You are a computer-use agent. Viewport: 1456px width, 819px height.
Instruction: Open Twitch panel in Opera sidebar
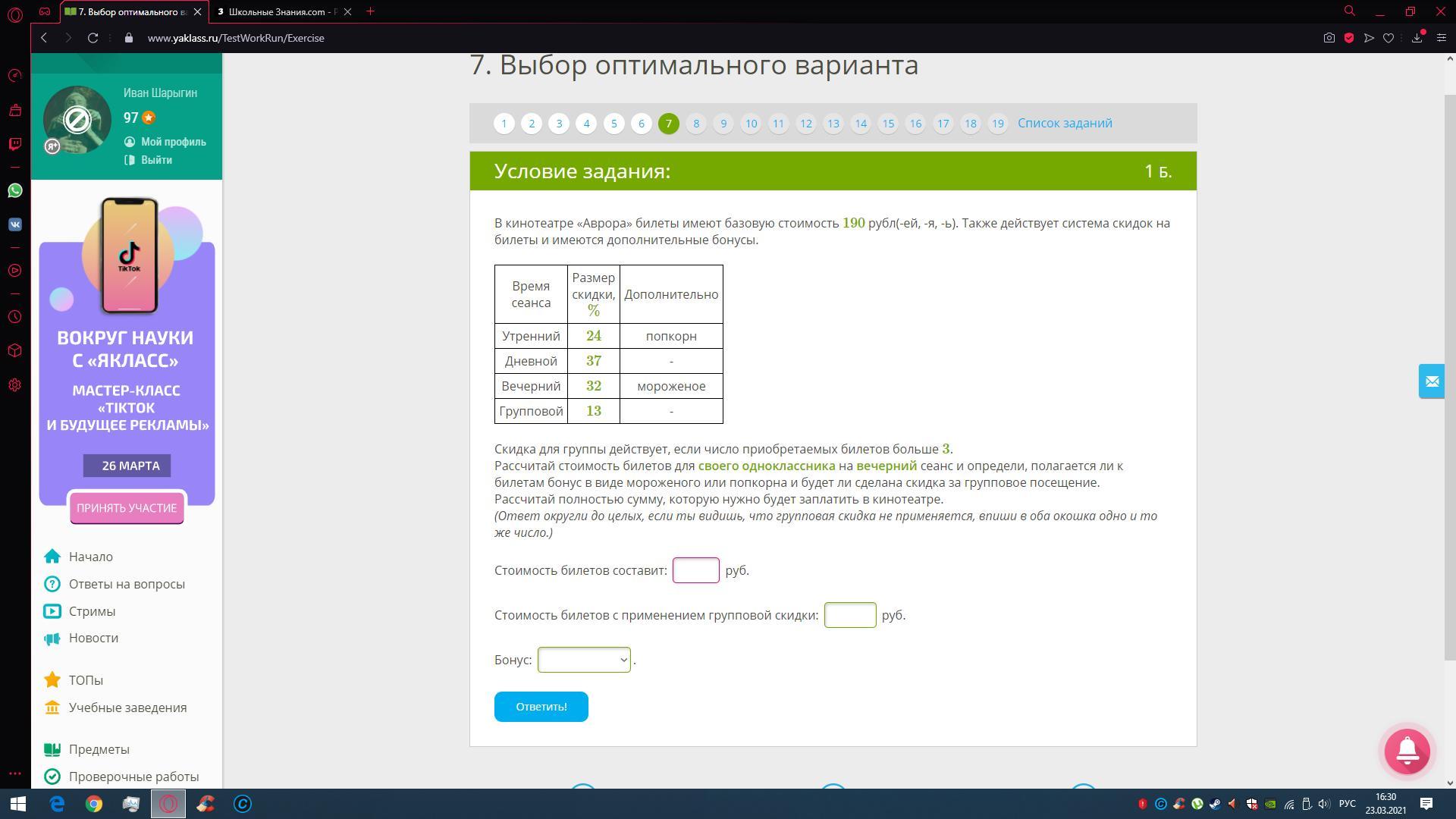14,143
